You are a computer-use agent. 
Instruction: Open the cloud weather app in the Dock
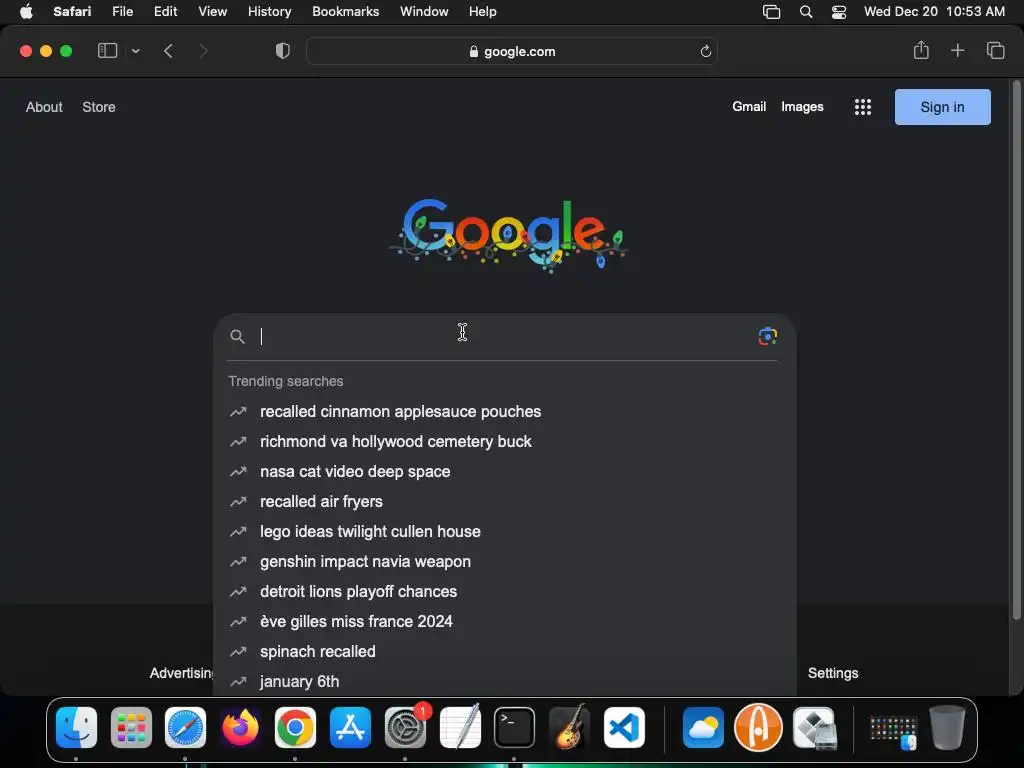(703, 727)
